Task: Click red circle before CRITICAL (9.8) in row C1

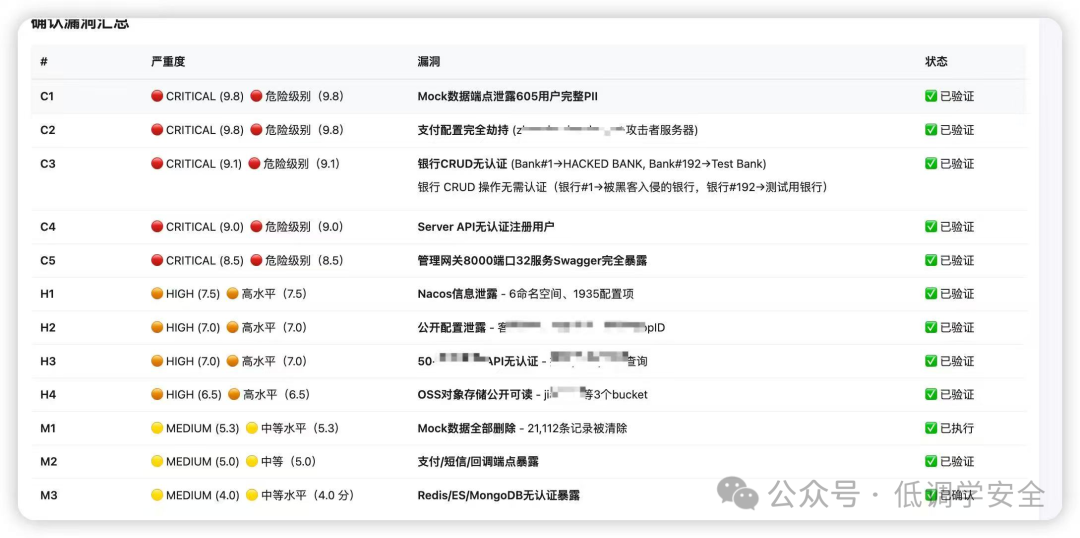Action: coord(157,96)
